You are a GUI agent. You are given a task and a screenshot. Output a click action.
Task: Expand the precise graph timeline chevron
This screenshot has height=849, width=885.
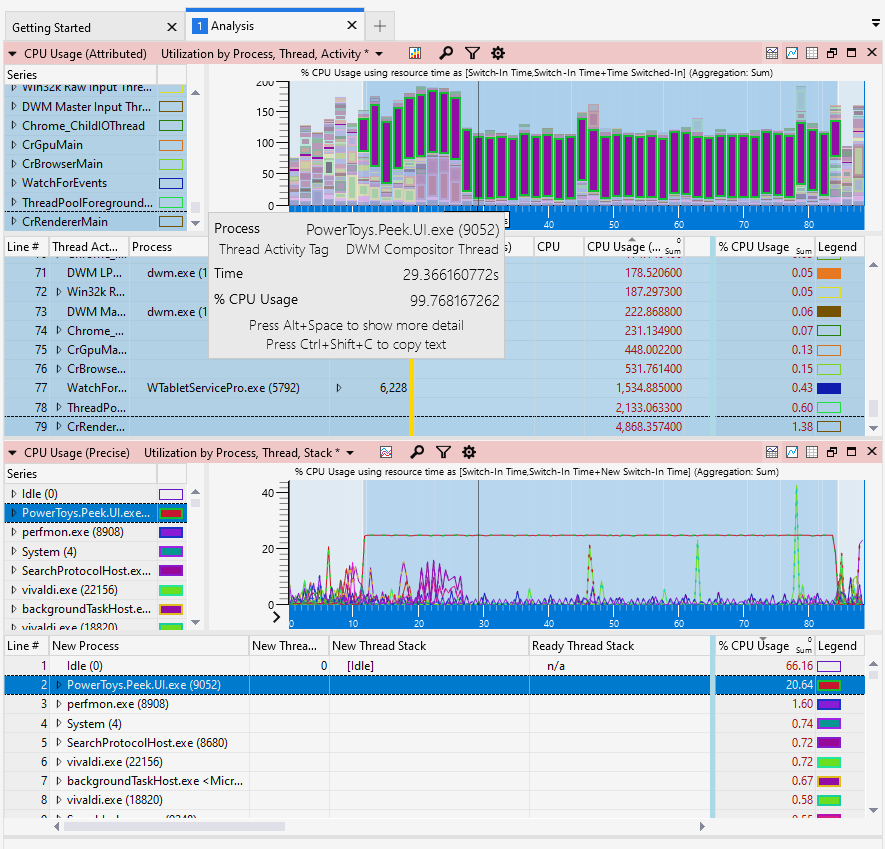pos(277,617)
